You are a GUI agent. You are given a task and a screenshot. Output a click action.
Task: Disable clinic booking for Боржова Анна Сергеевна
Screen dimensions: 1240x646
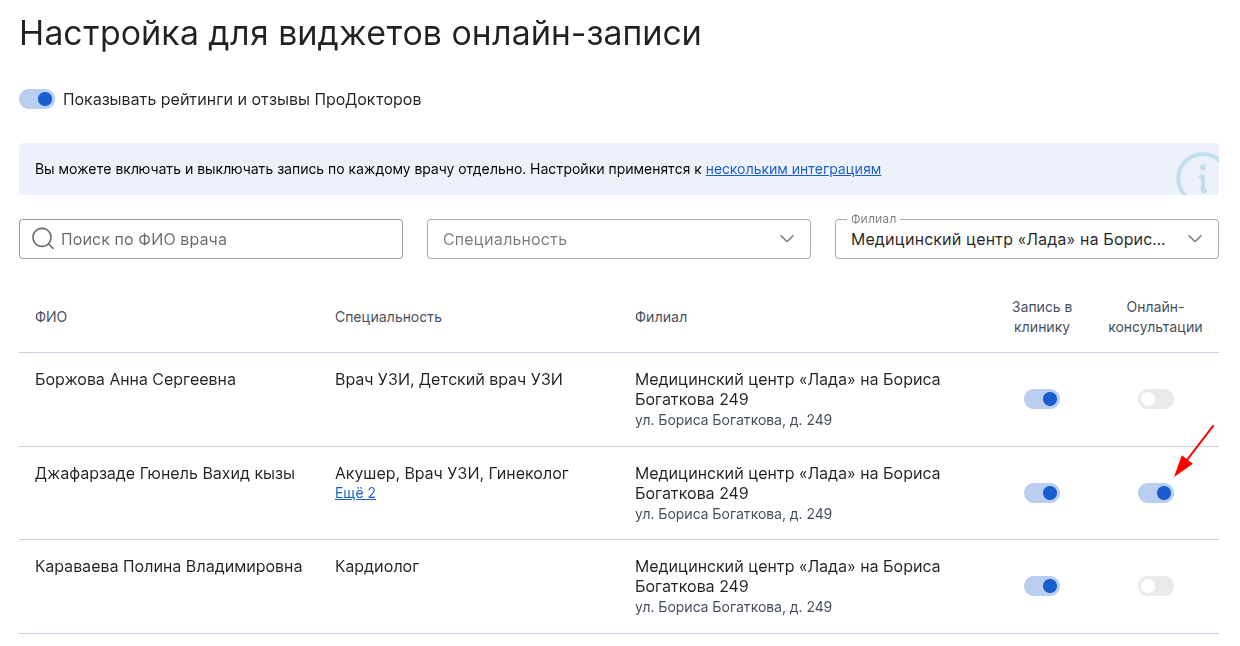click(1041, 399)
